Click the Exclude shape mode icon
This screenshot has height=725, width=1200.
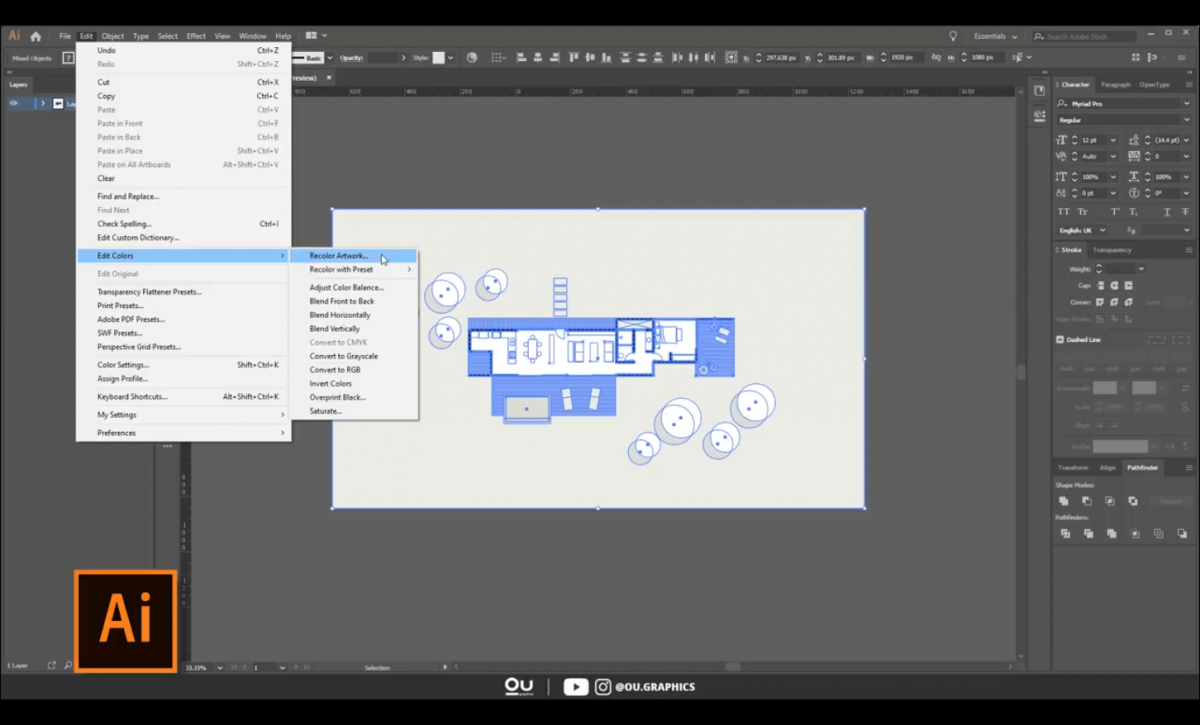pyautogui.click(x=1133, y=501)
